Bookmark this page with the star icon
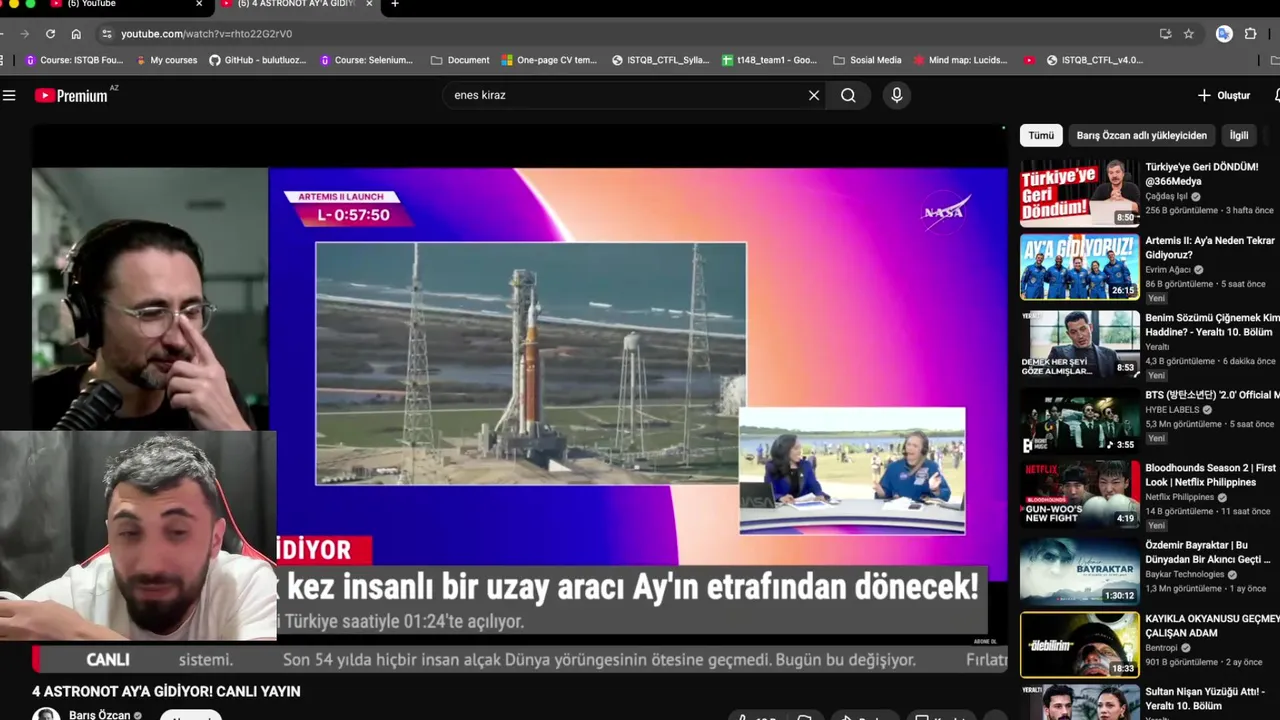The height and width of the screenshot is (720, 1280). pyautogui.click(x=1189, y=34)
